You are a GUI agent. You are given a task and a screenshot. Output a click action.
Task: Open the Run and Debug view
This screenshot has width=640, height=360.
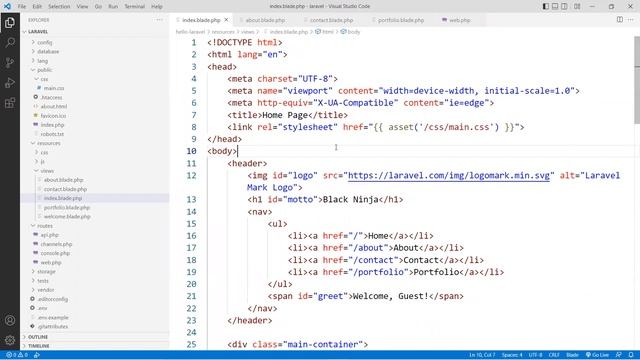(10, 82)
